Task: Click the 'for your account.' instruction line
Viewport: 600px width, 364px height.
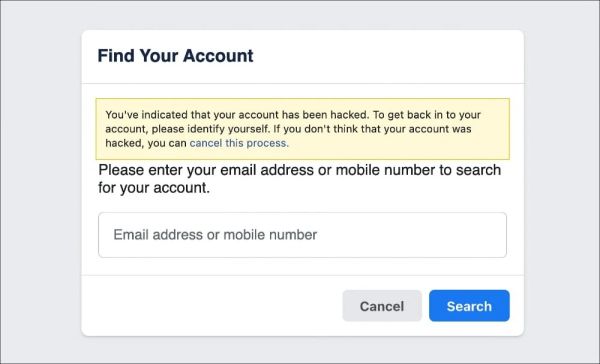Action: pos(154,188)
